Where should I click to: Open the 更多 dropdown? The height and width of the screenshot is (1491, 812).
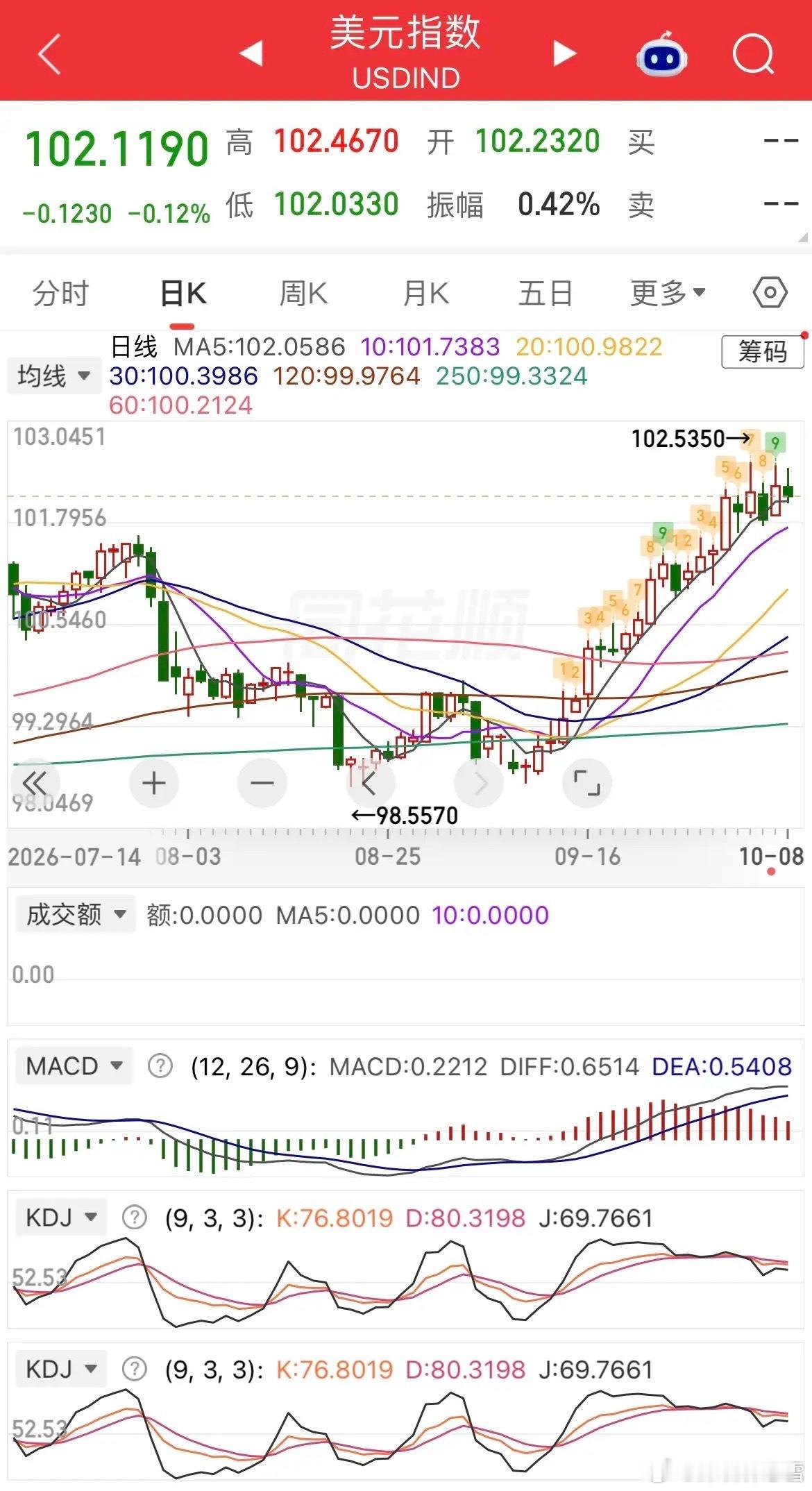coord(668,294)
